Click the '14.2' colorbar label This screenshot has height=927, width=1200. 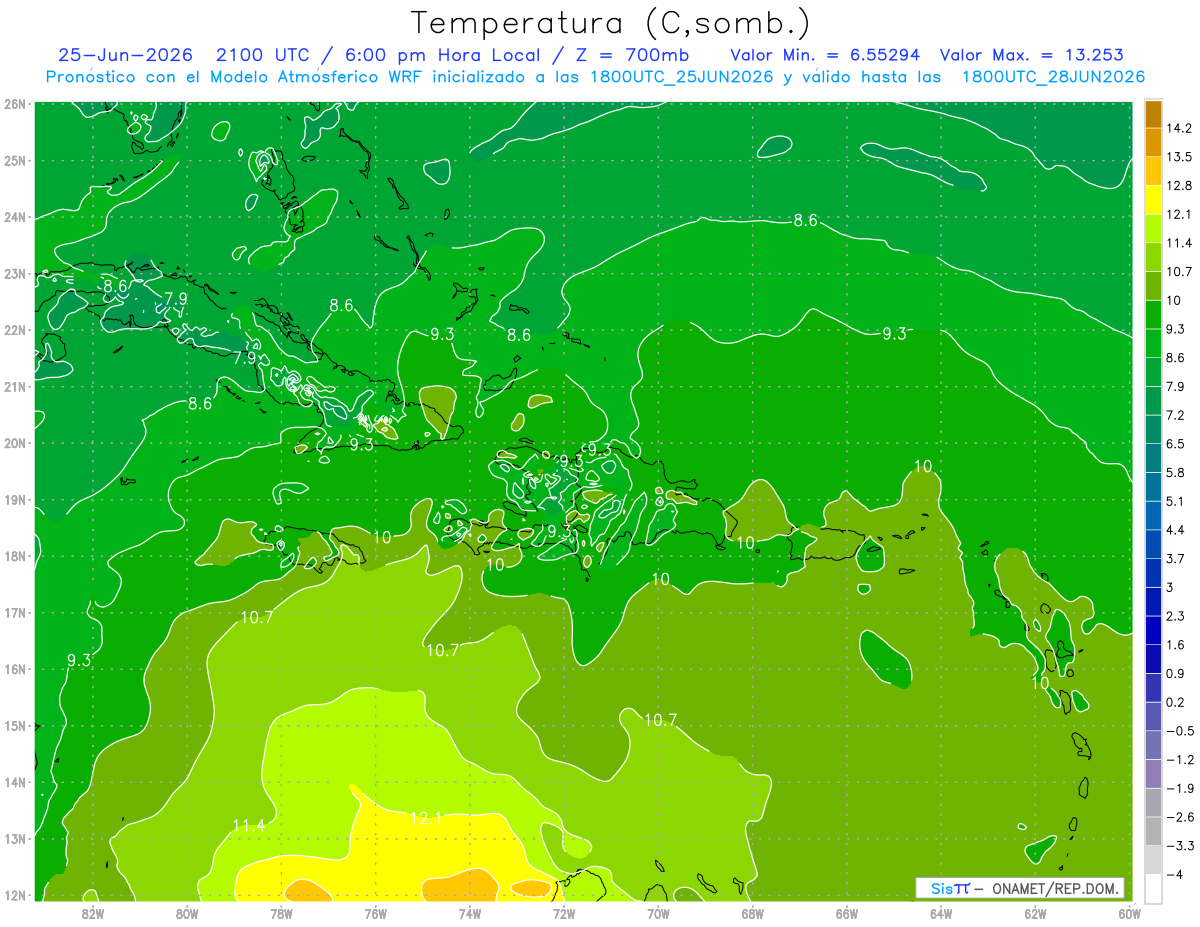(x=1180, y=128)
